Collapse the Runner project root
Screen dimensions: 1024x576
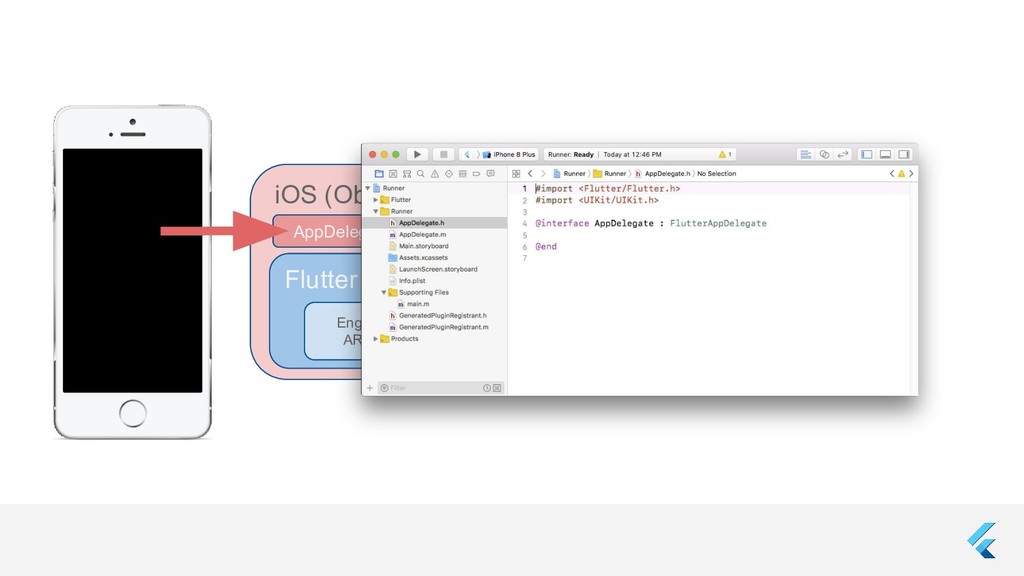pyautogui.click(x=368, y=188)
